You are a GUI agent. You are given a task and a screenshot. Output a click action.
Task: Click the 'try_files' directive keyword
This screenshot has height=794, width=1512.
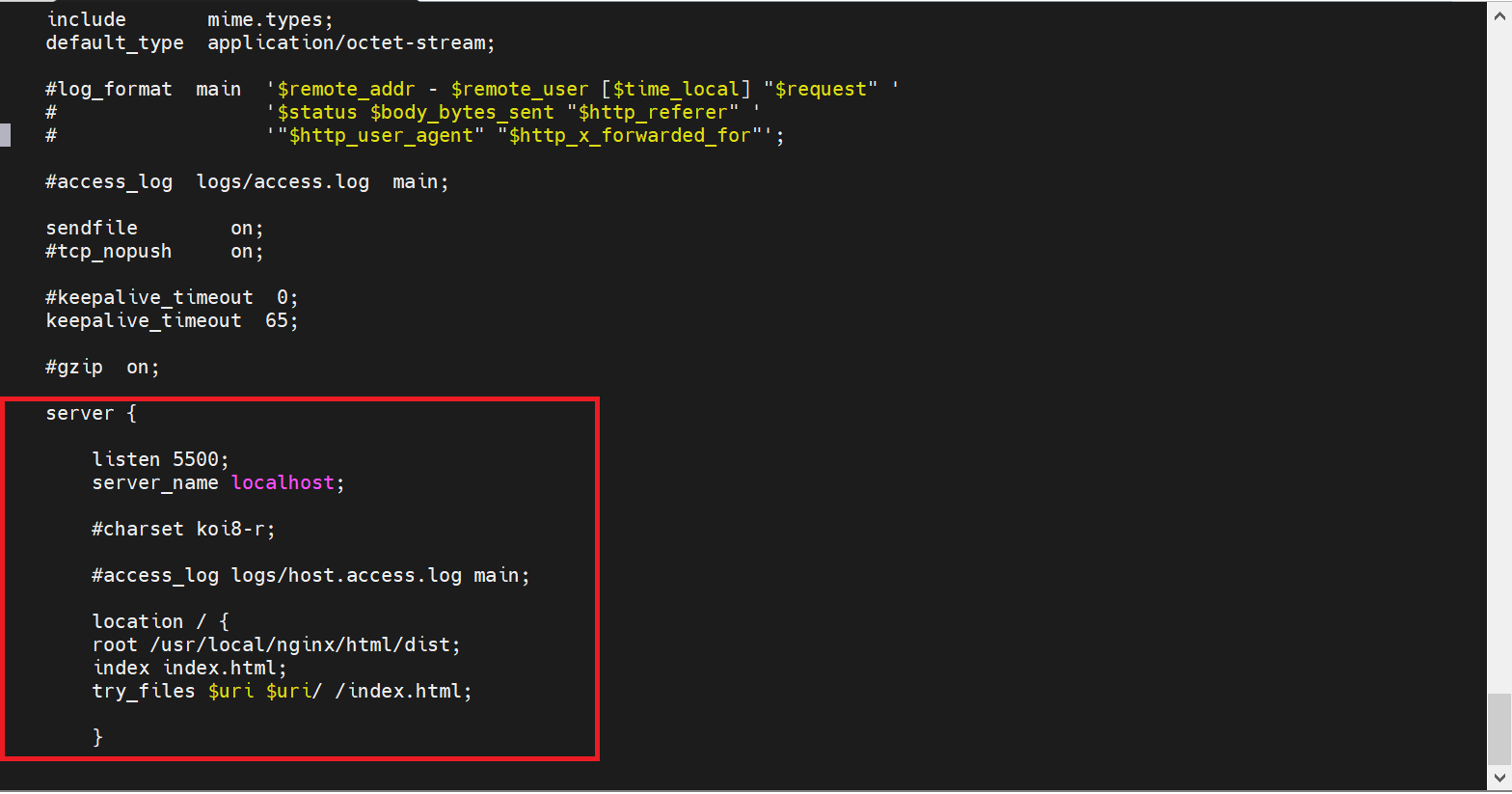144,691
